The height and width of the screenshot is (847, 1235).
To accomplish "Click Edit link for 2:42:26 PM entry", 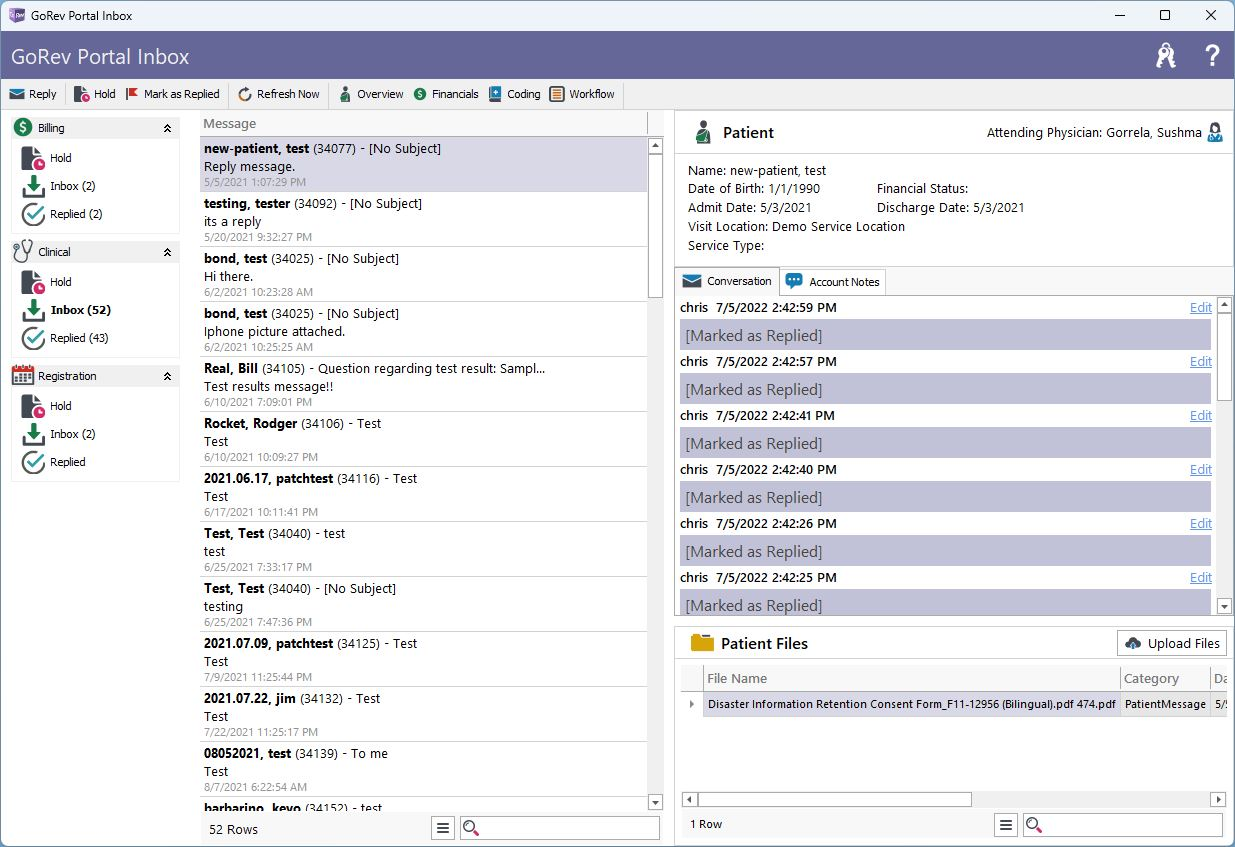I will click(x=1201, y=524).
